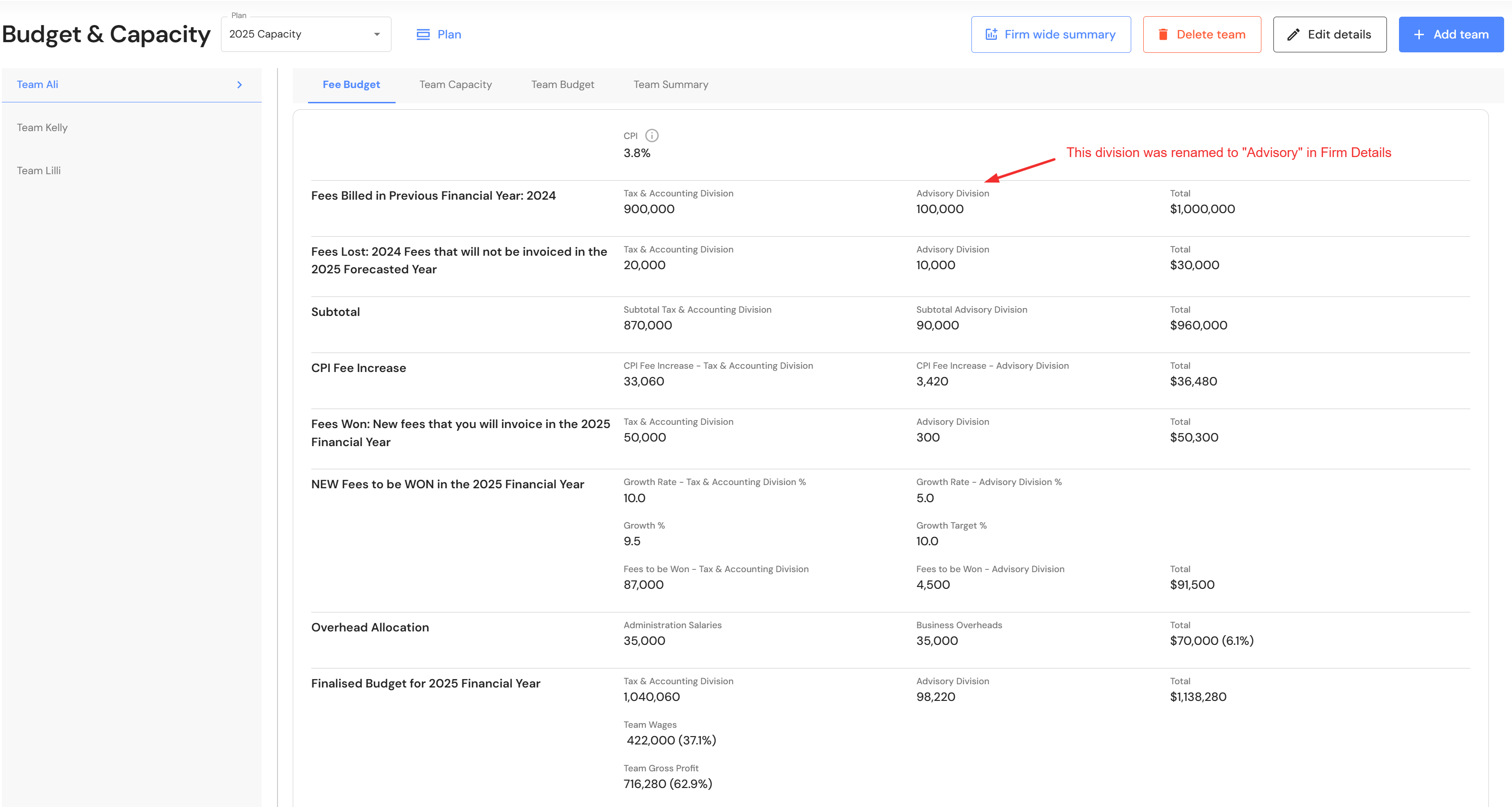The height and width of the screenshot is (807, 1512).
Task: Switch to the Team Capacity tab
Action: coord(455,84)
